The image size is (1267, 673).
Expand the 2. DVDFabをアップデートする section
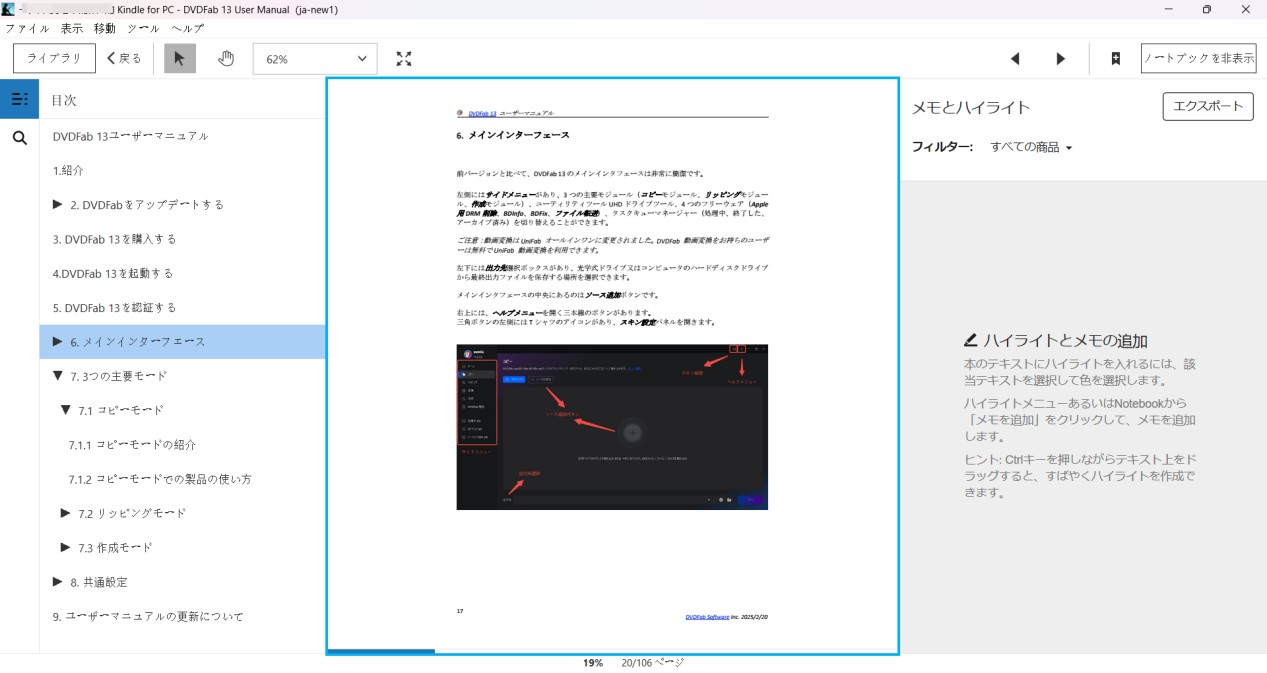pyautogui.click(x=57, y=204)
